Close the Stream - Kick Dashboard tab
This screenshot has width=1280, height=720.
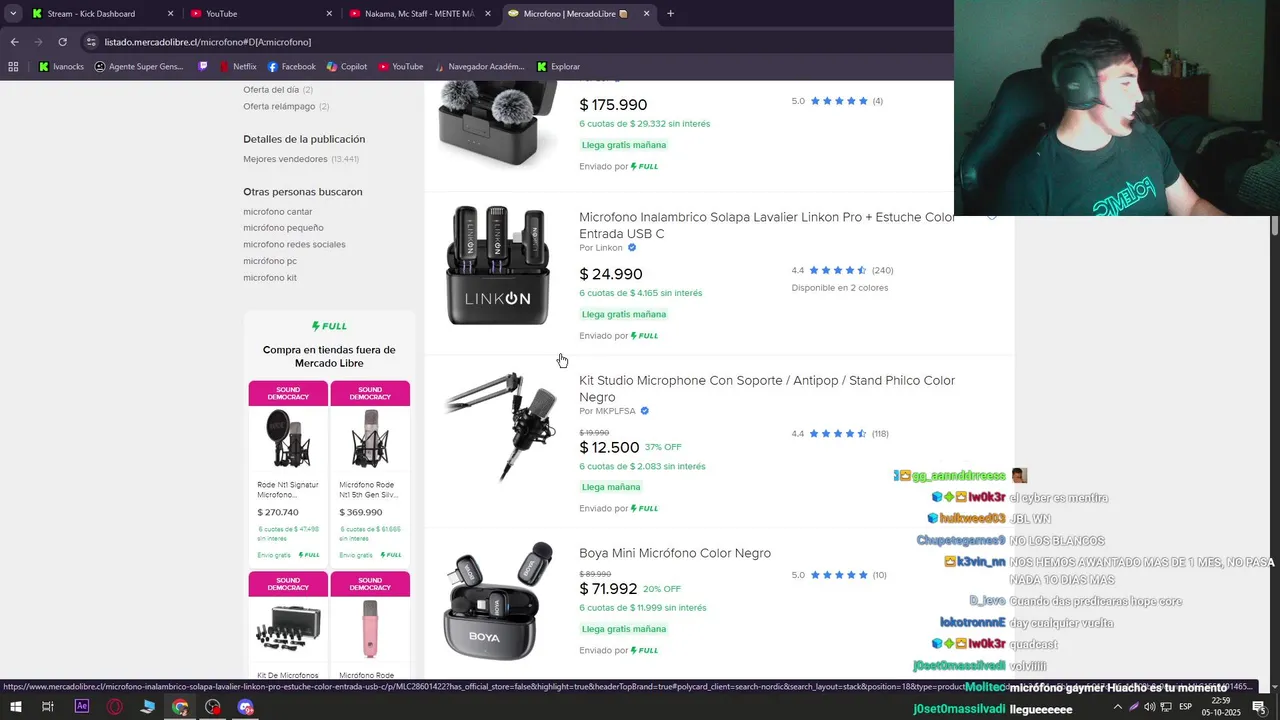pyautogui.click(x=170, y=13)
